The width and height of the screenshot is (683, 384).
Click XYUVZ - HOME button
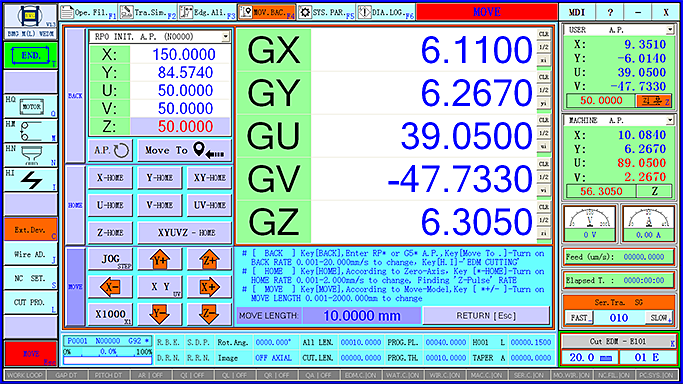(x=185, y=232)
